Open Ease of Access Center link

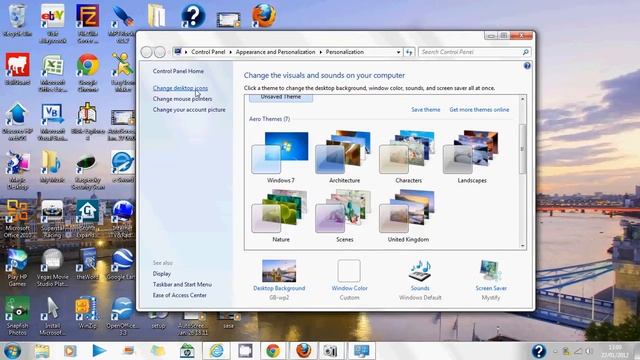pyautogui.click(x=180, y=295)
